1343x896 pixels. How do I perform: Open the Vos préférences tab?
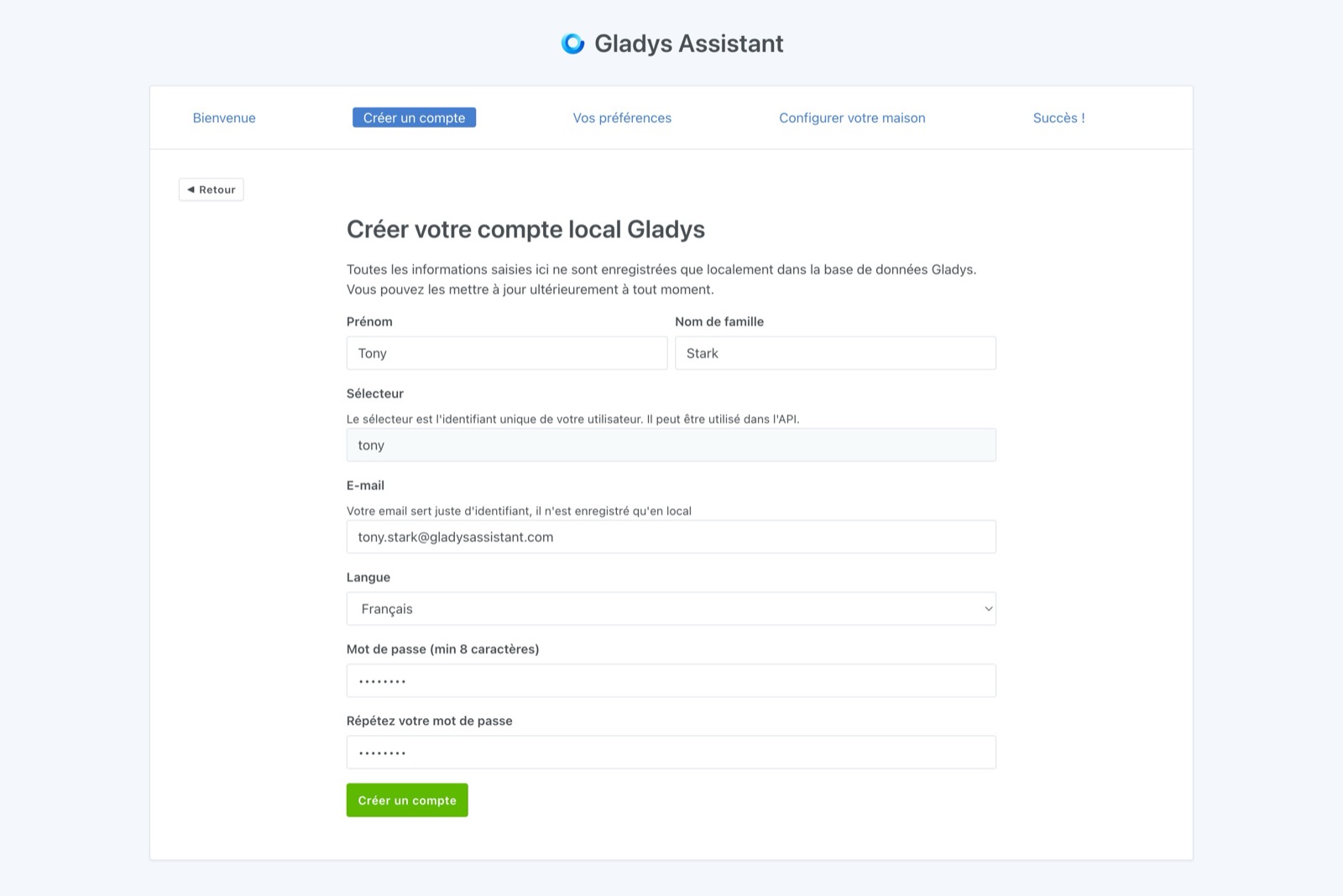(x=622, y=117)
